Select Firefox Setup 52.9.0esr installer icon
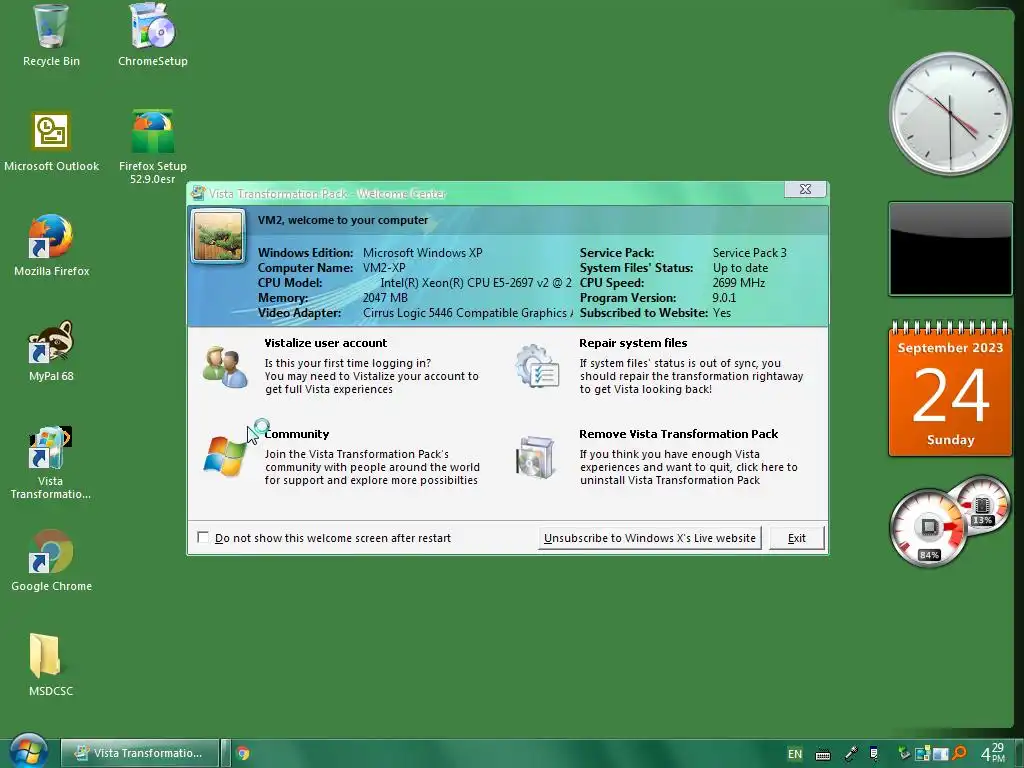This screenshot has height=768, width=1024. coord(152,131)
